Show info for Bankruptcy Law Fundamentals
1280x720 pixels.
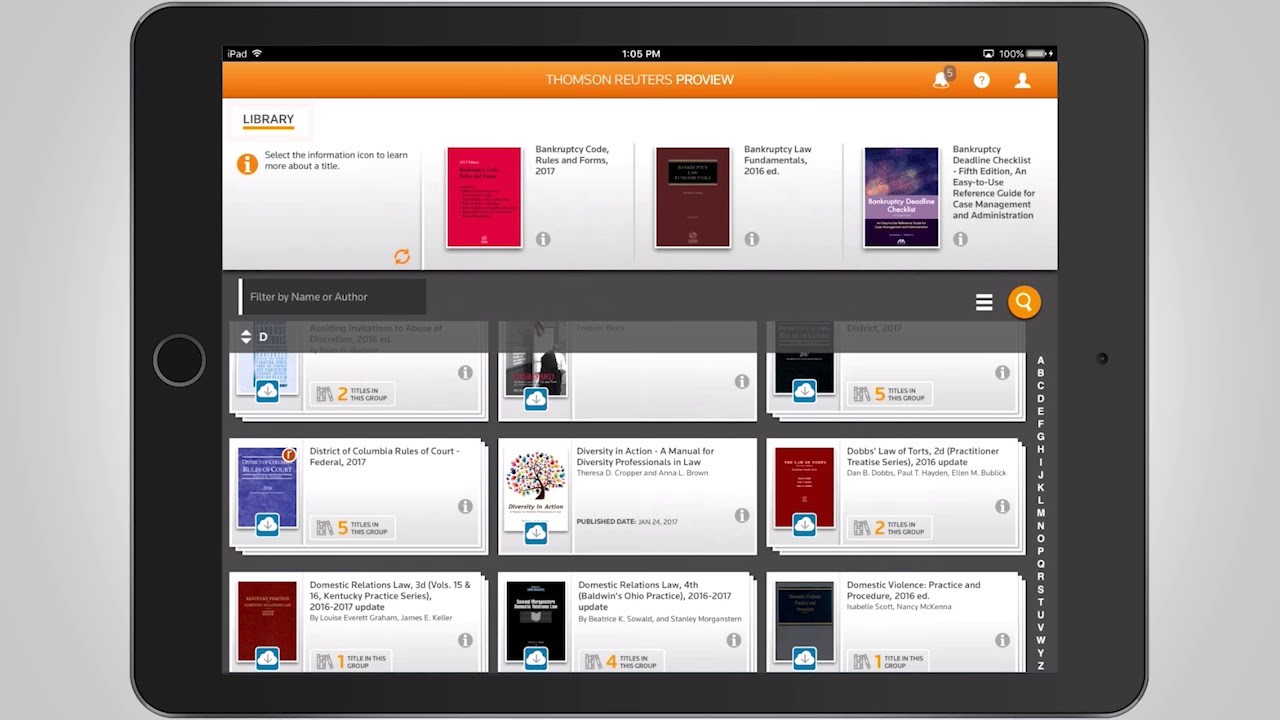(752, 239)
